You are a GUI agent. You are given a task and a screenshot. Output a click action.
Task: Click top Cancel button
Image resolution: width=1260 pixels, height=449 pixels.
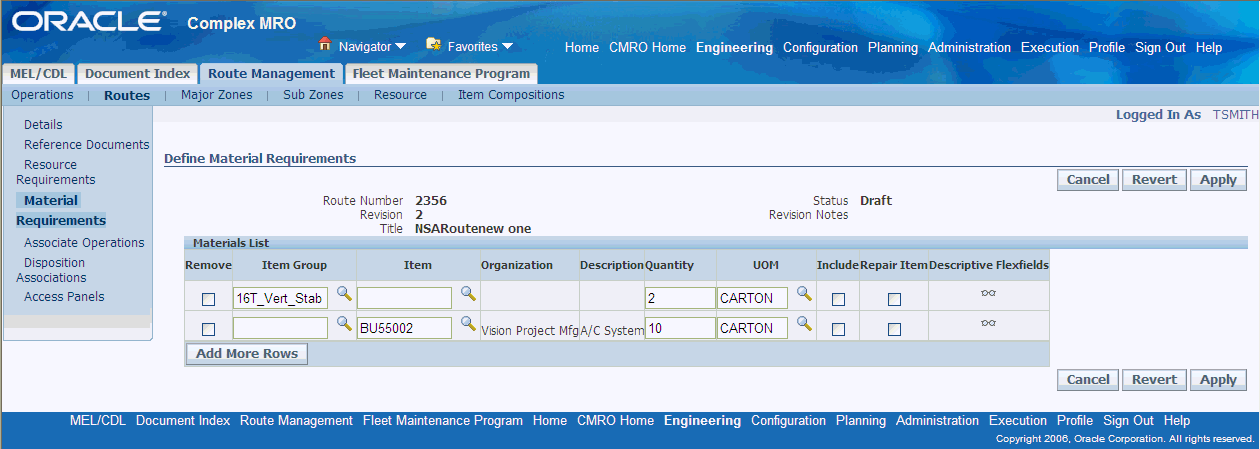[x=1088, y=180]
